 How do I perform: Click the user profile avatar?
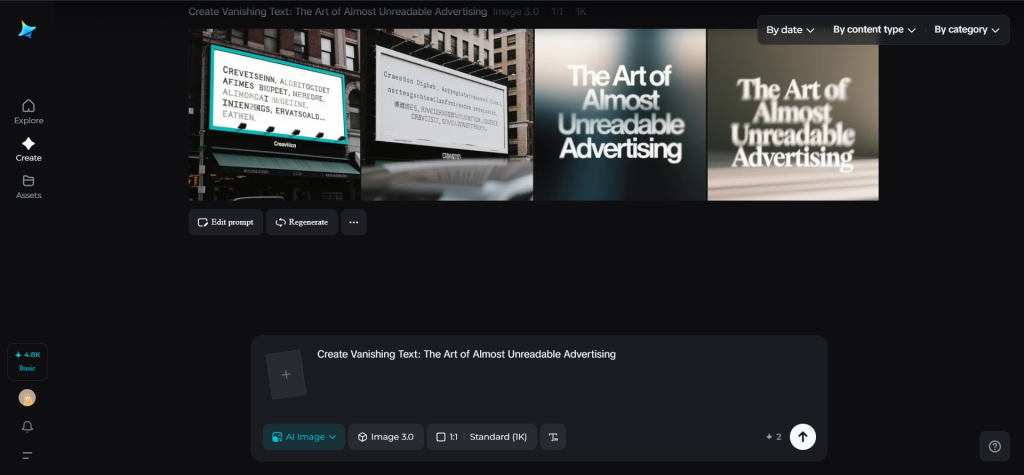pos(27,398)
